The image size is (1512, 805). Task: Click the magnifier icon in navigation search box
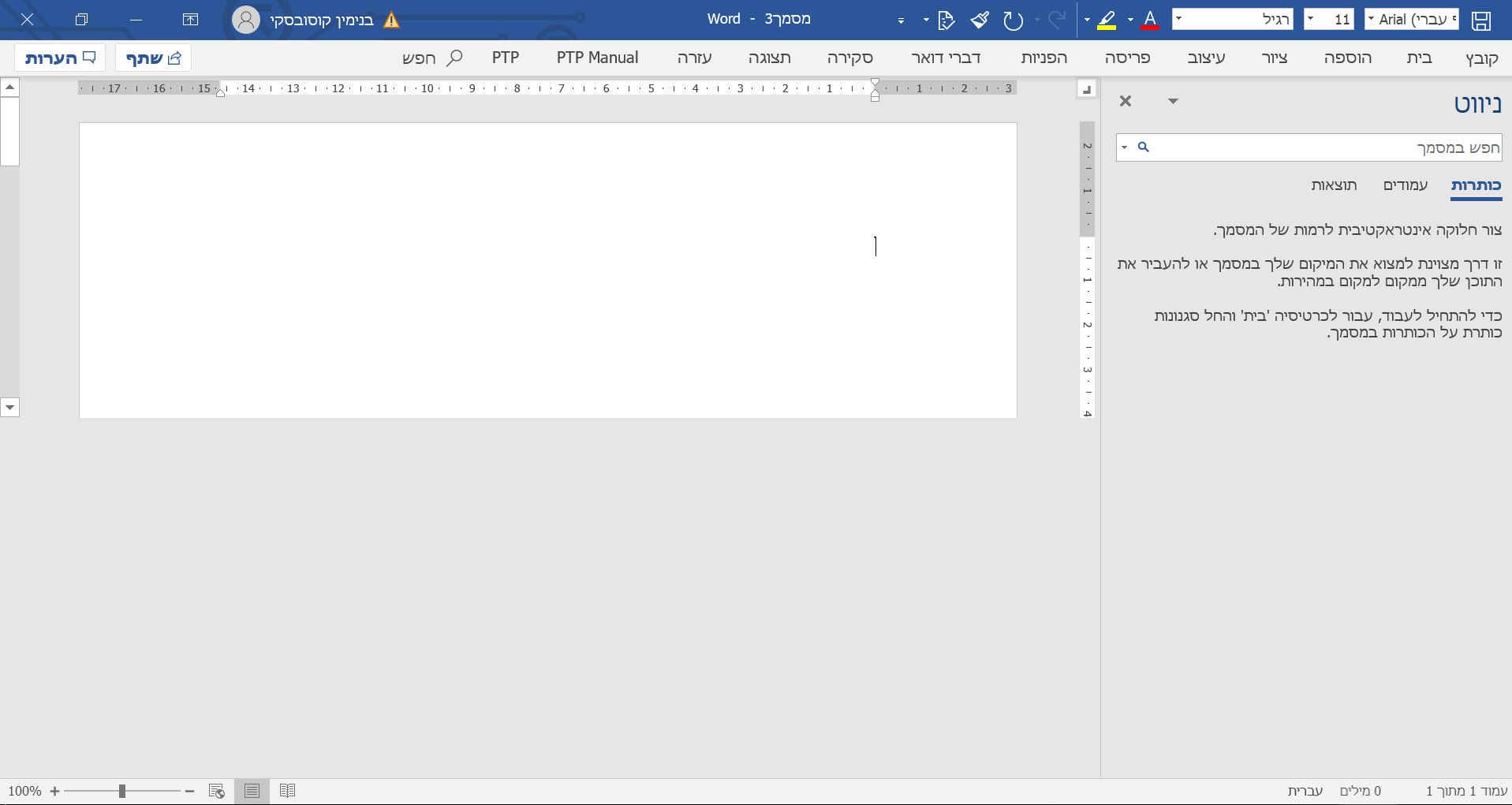click(1144, 147)
